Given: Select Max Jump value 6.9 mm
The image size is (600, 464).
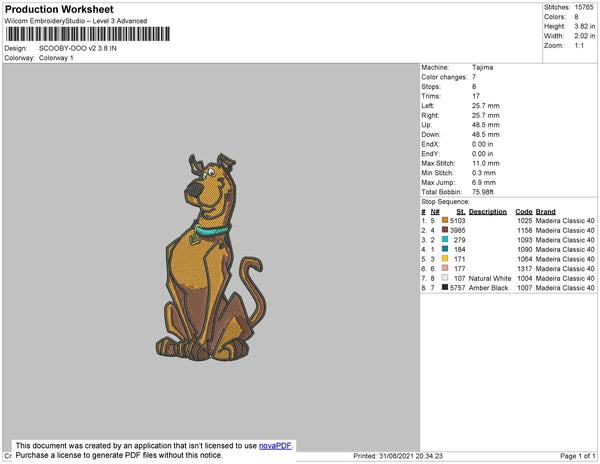Looking at the screenshot, I should click(x=484, y=182).
